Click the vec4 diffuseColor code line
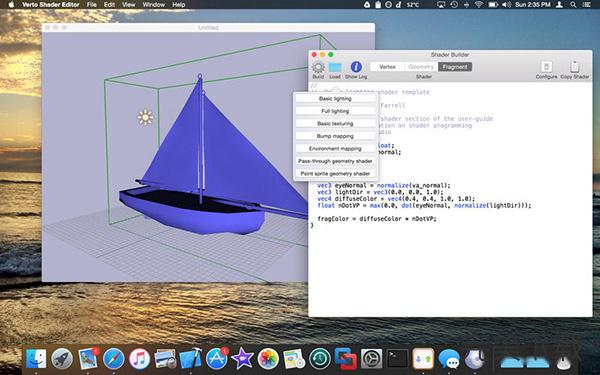Screen dimensions: 600x375 [396, 199]
